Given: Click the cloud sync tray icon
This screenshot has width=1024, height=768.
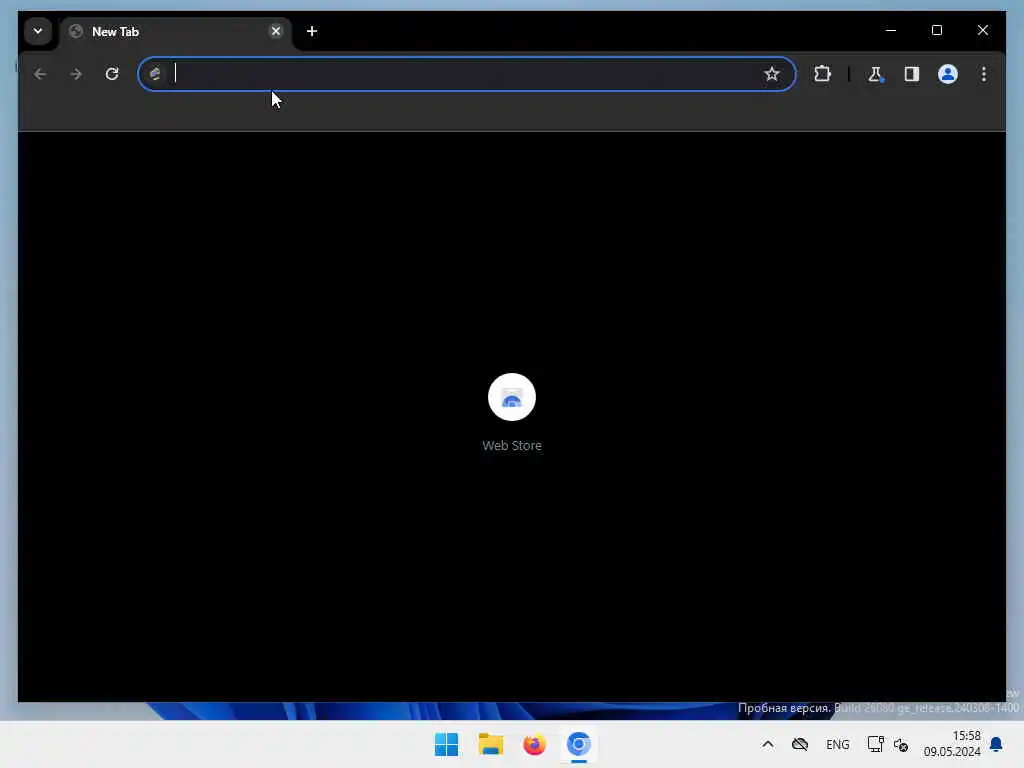Looking at the screenshot, I should [800, 744].
